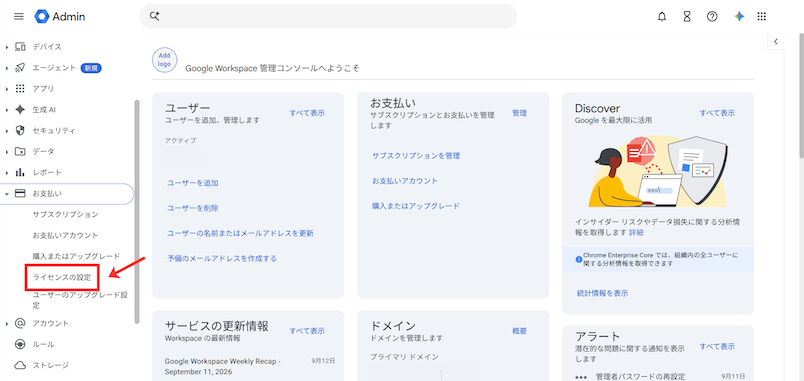Open the hamburger main menu
Image resolution: width=804 pixels, height=381 pixels.
[19, 16]
